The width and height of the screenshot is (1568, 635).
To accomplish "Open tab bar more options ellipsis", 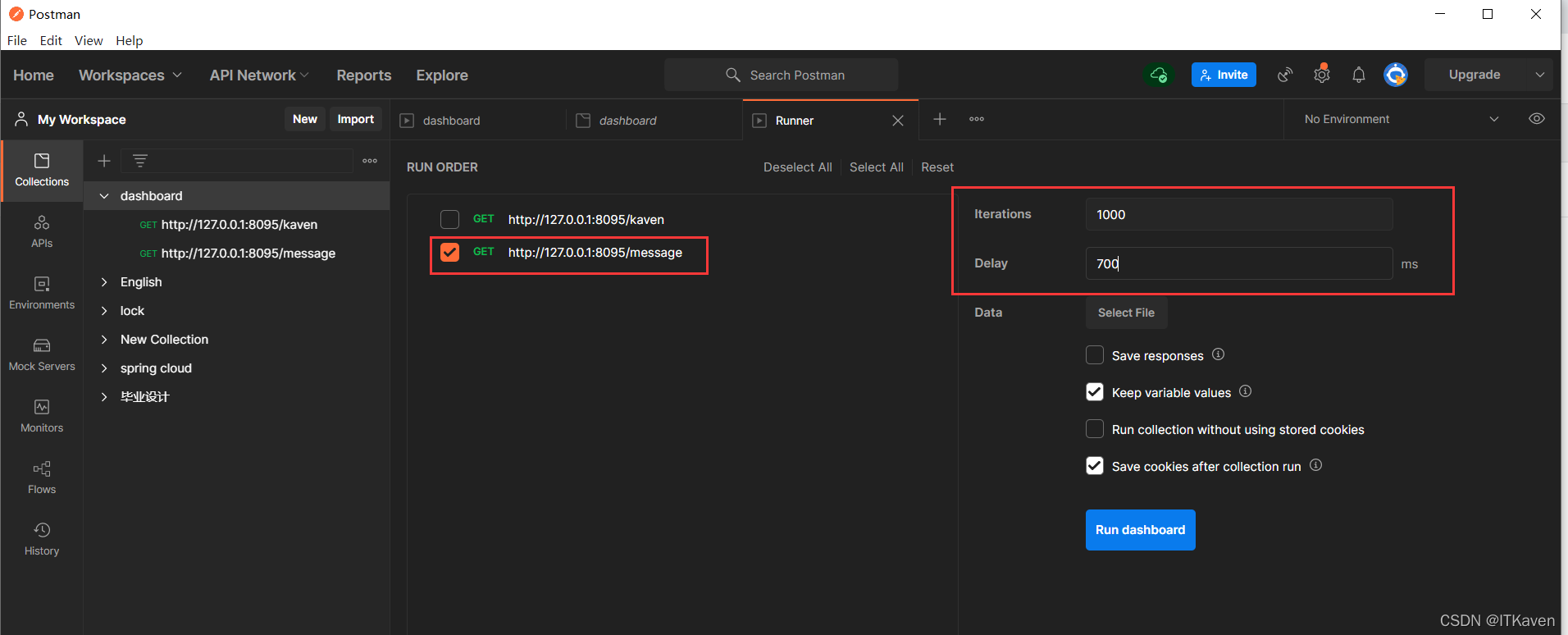I will point(977,119).
